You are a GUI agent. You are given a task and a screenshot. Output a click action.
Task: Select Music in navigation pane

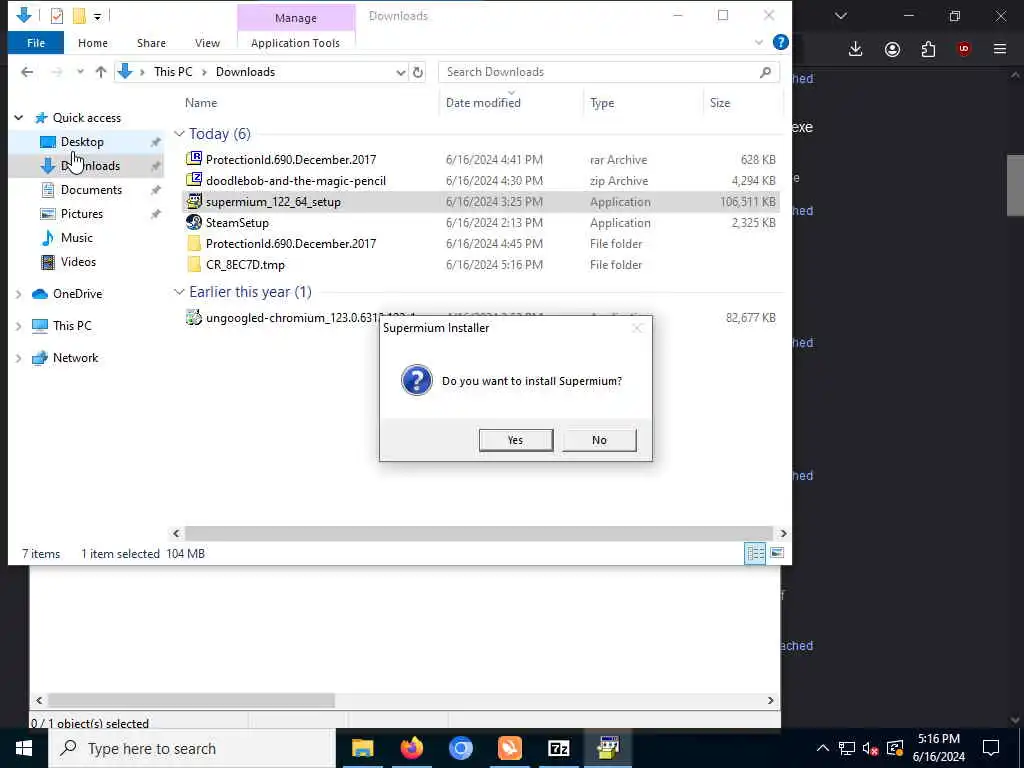pyautogui.click(x=76, y=238)
